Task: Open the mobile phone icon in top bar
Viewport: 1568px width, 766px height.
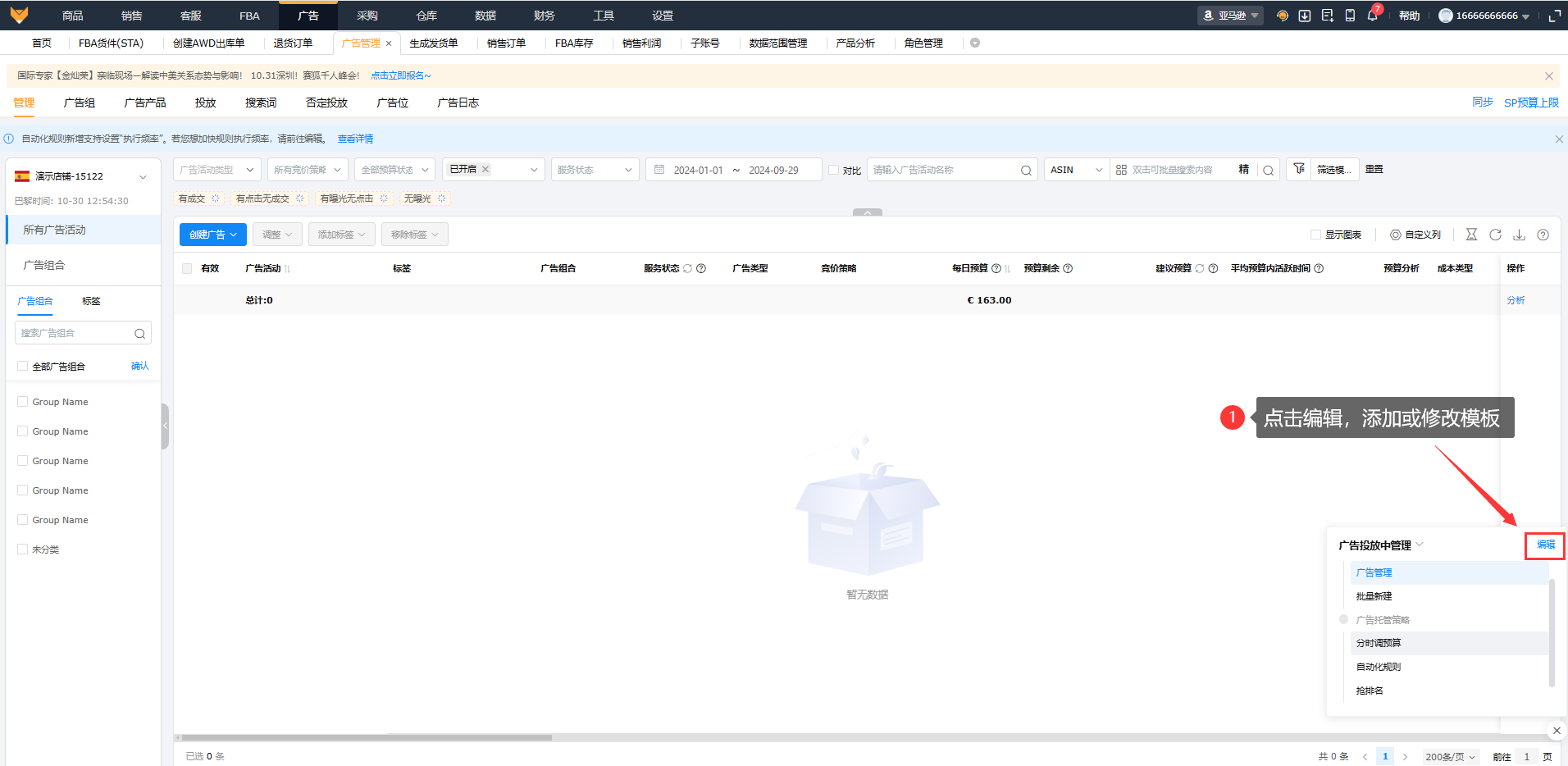Action: [x=1350, y=16]
